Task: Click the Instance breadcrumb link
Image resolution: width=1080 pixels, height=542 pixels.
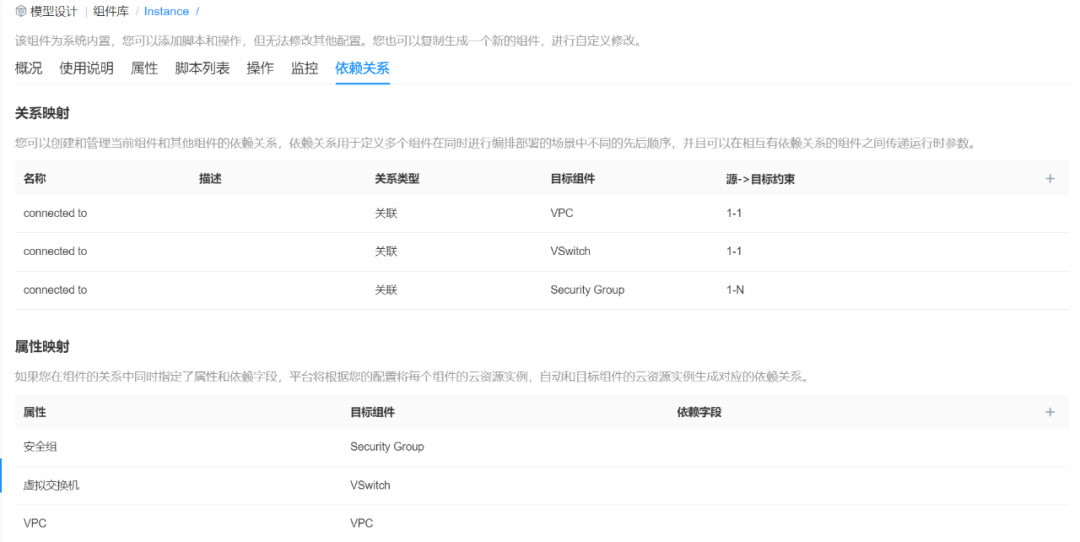Action: point(166,11)
